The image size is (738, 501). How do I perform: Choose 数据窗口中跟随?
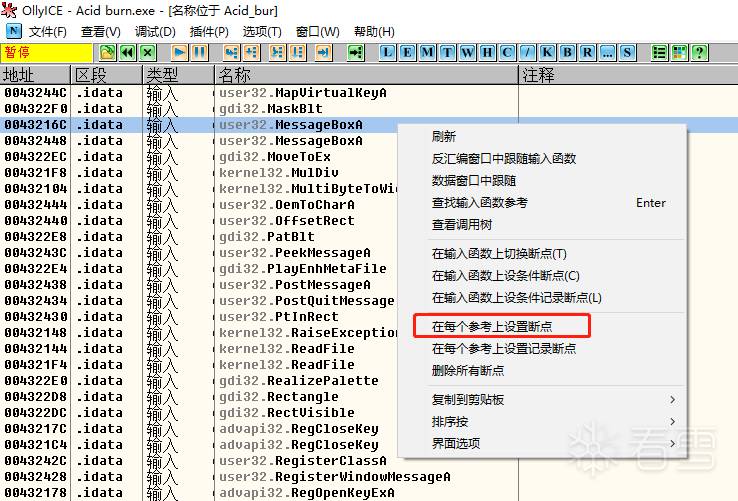coord(542,181)
